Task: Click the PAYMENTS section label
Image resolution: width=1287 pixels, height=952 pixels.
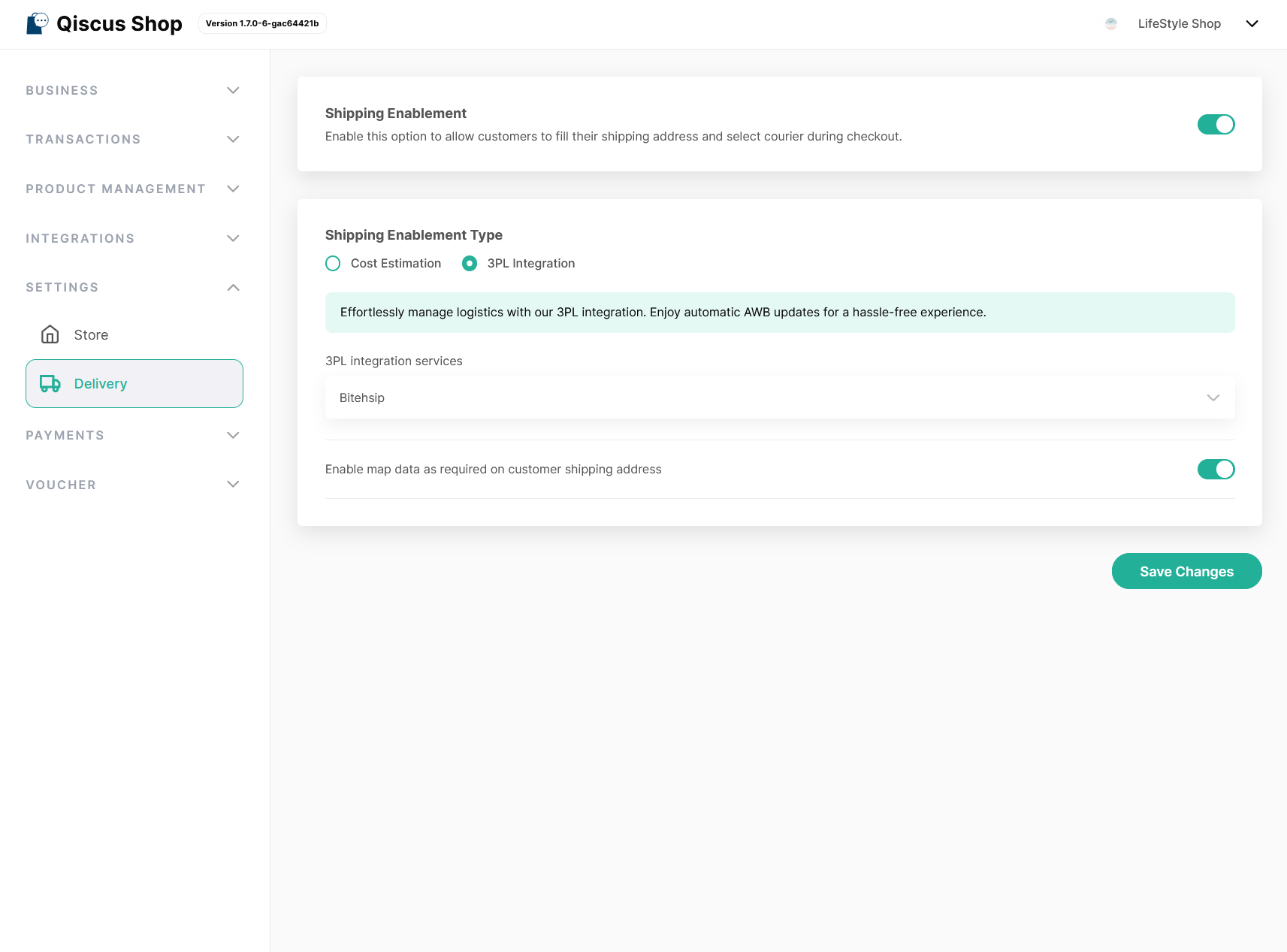Action: point(65,435)
